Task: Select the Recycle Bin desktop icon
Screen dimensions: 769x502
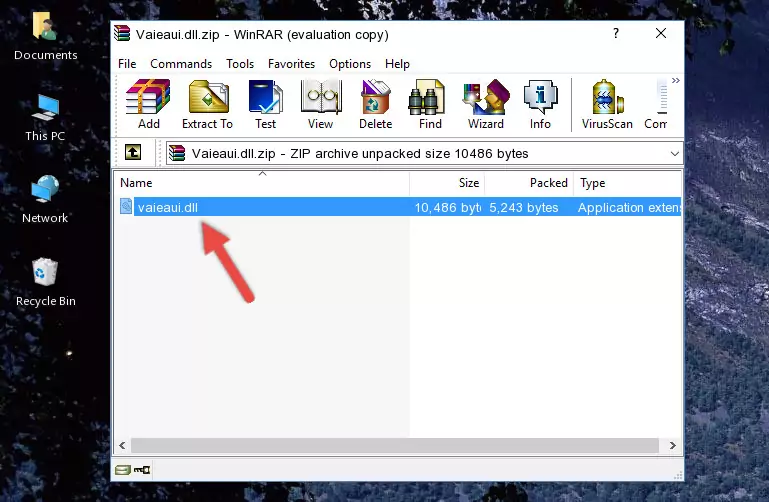Action: (x=46, y=282)
